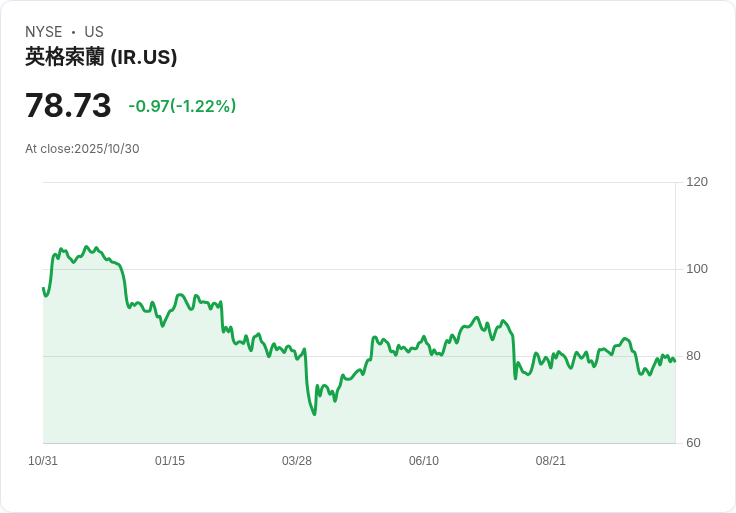
Task: Click the 78.73 closing price
Action: [x=68, y=106]
